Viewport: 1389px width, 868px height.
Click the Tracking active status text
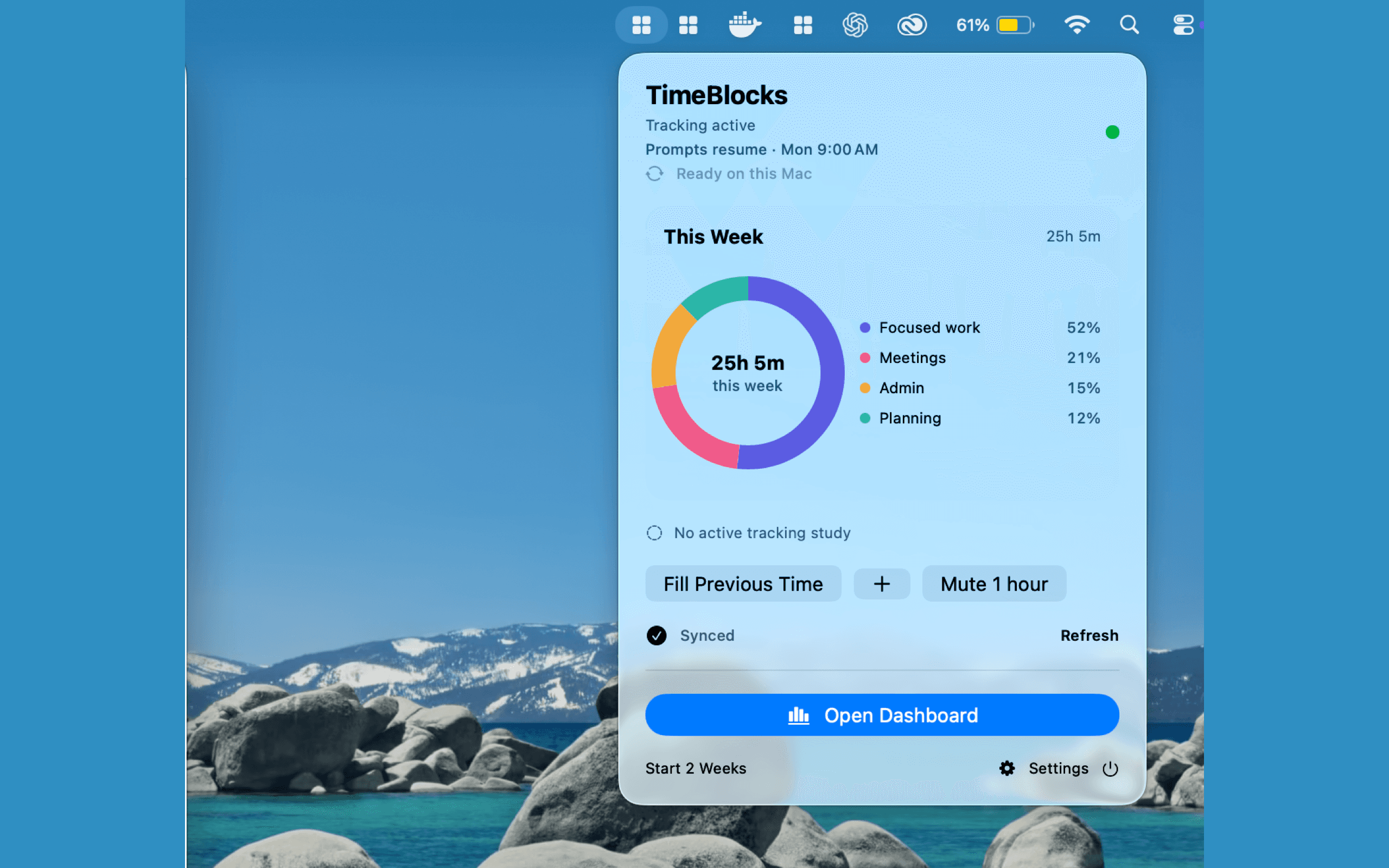click(700, 125)
